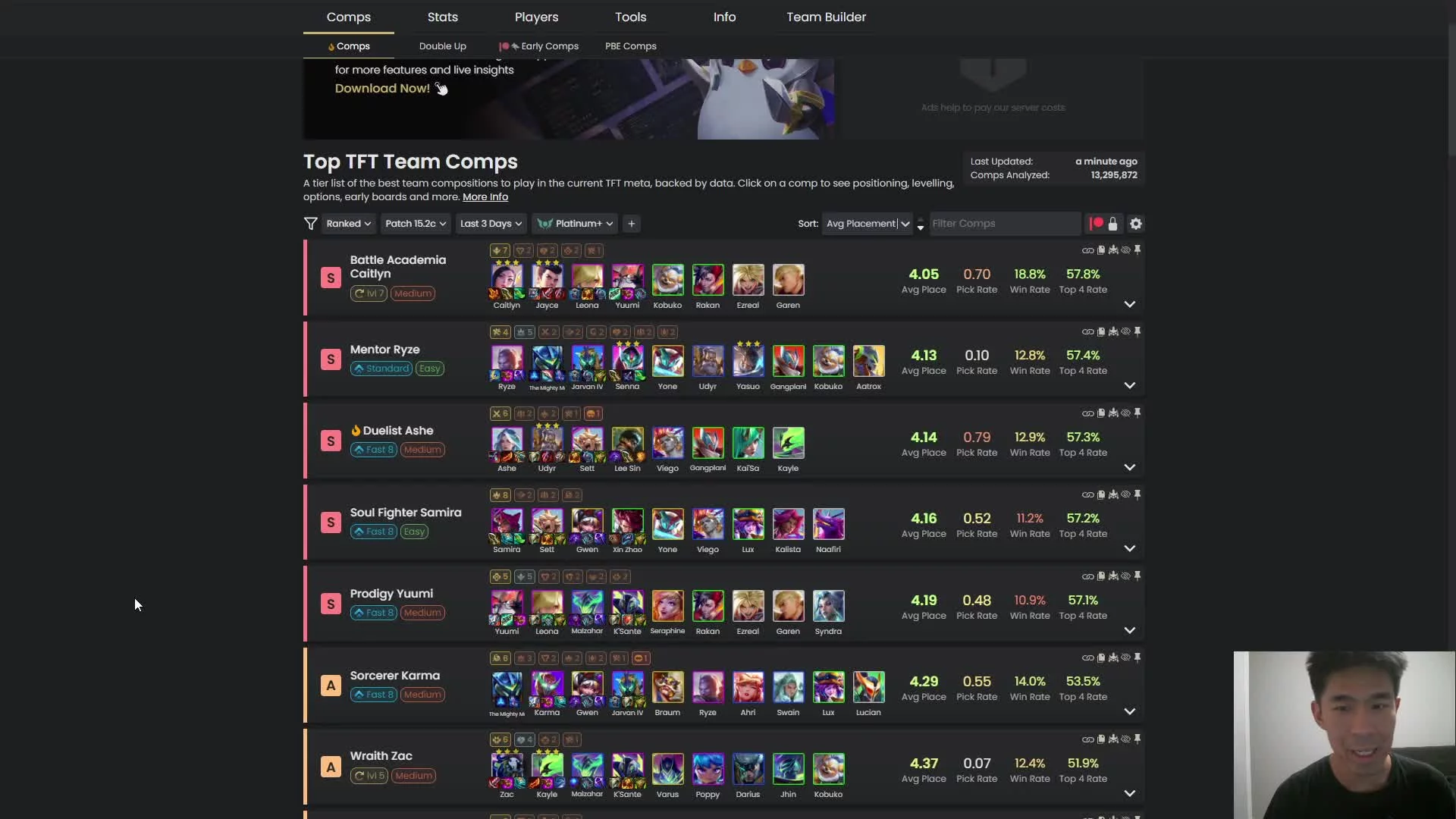The image size is (1456, 819).
Task: Toggle visibility of Sorcerer Karma comp
Action: tap(1125, 657)
